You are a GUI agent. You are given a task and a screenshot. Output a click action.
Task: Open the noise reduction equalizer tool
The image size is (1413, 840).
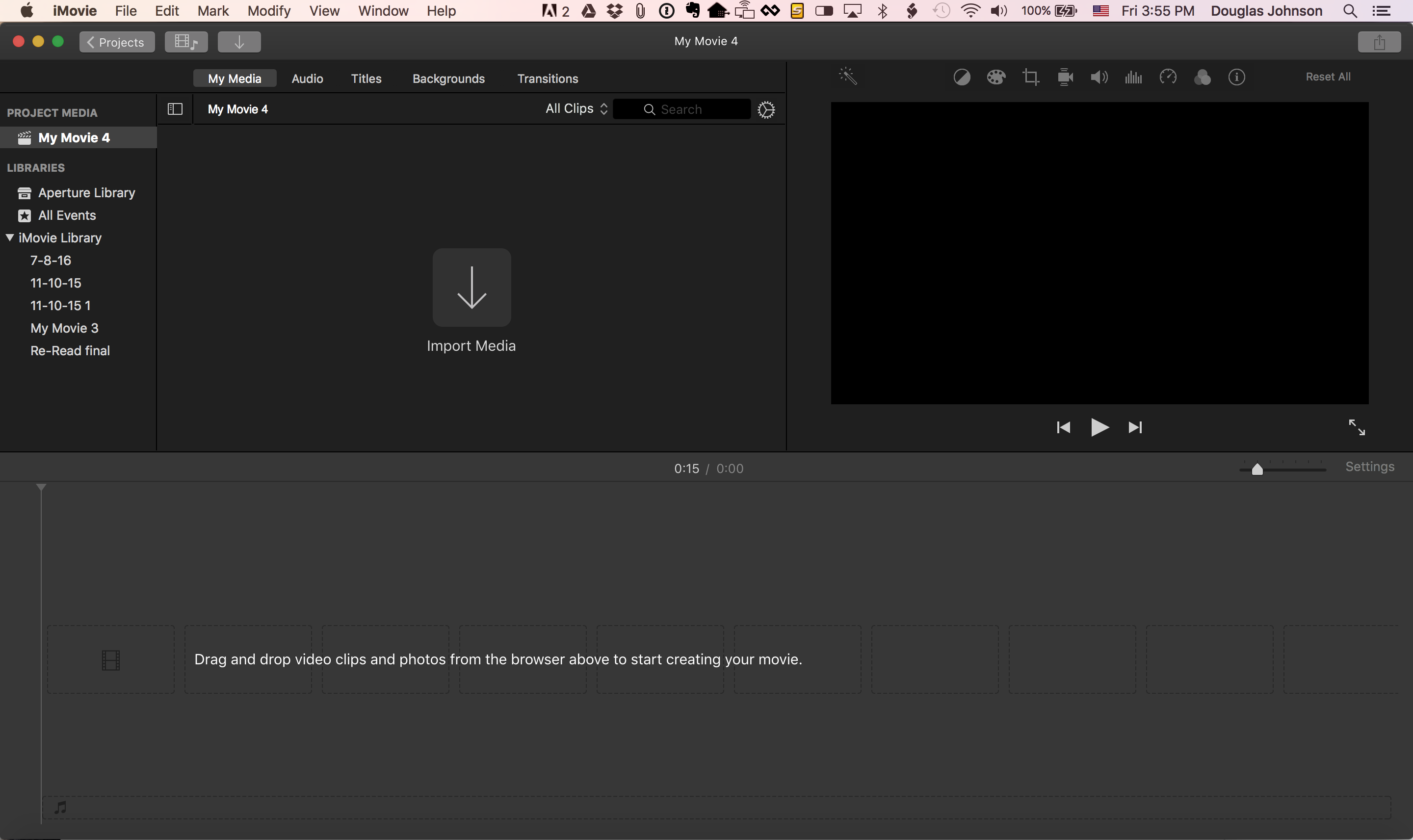(1133, 77)
